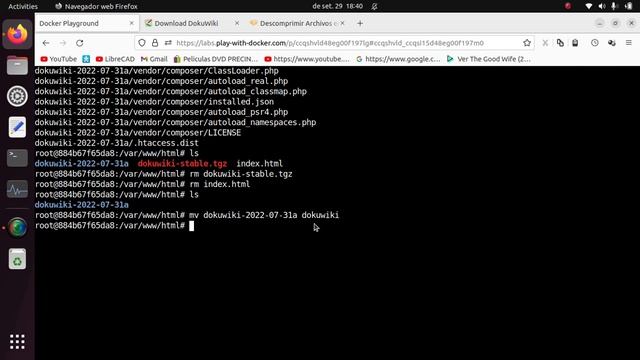Open Firefox hamburger application menu
The width and height of the screenshot is (640, 360).
(629, 43)
